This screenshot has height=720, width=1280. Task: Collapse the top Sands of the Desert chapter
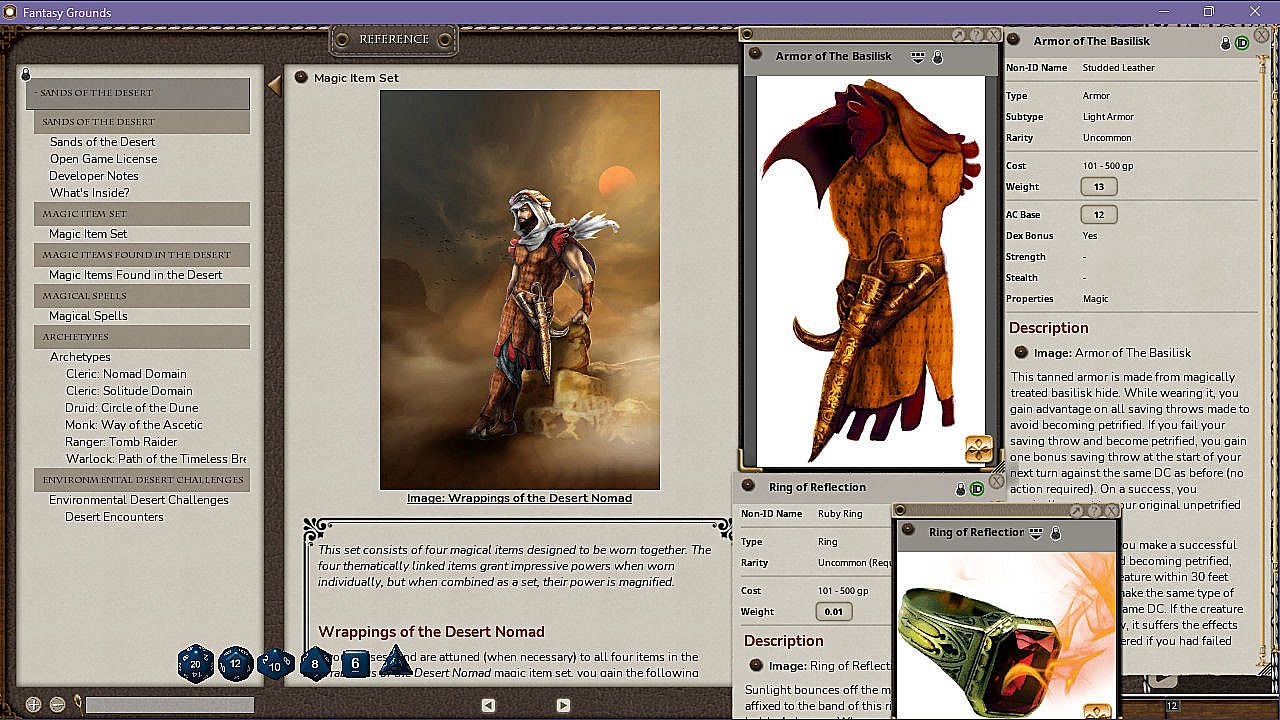click(138, 93)
